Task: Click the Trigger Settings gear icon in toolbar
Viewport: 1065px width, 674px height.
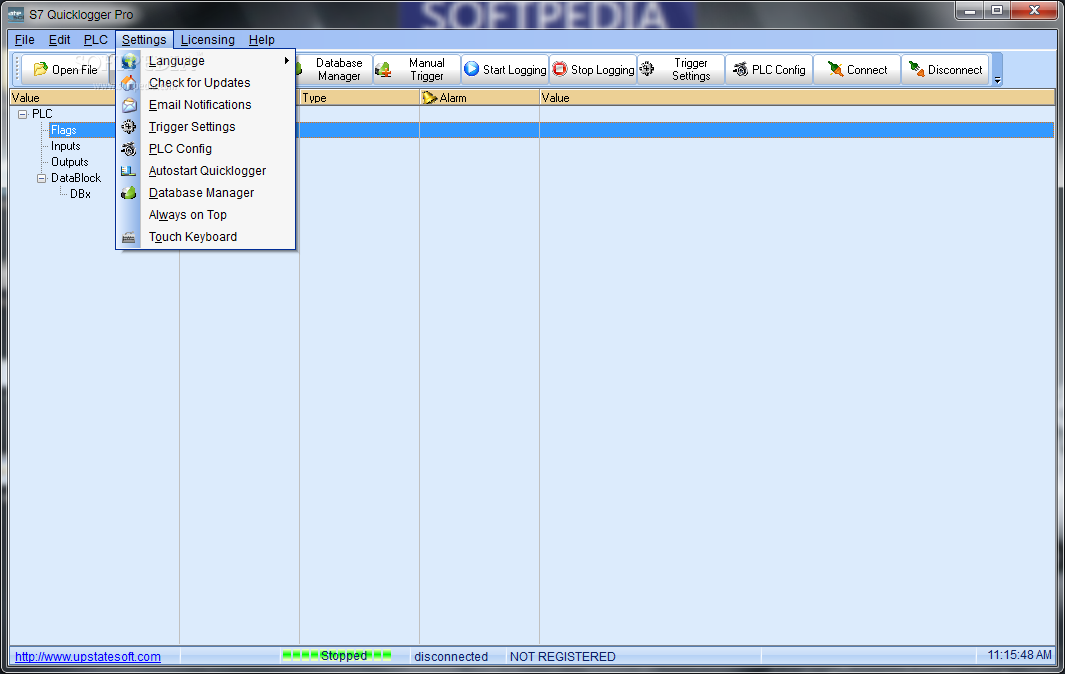Action: pos(647,69)
